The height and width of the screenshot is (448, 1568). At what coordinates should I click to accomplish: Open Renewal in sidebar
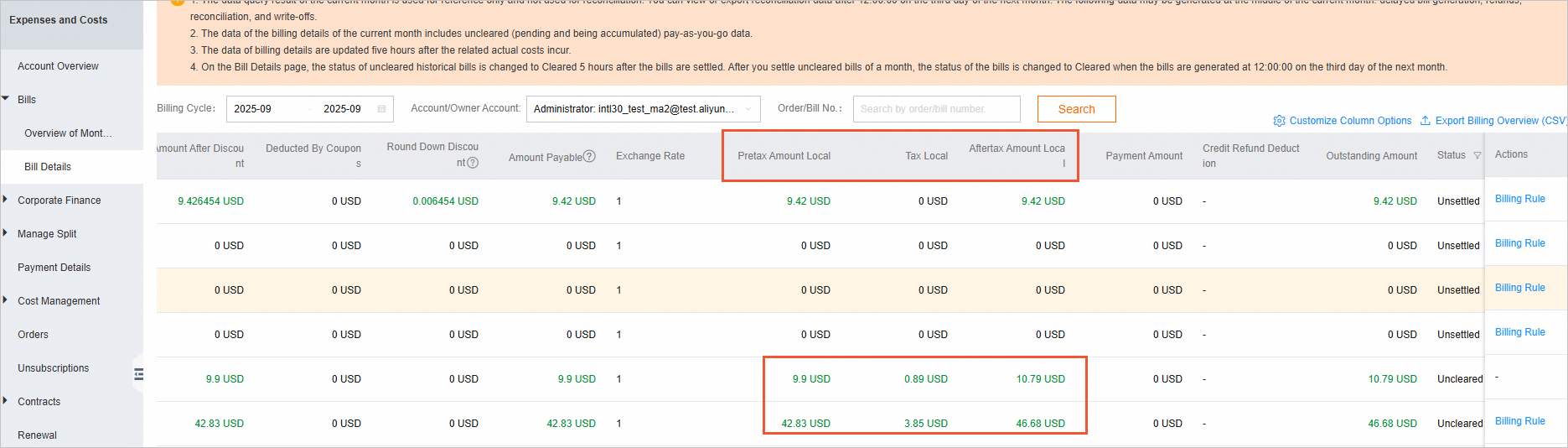37,435
